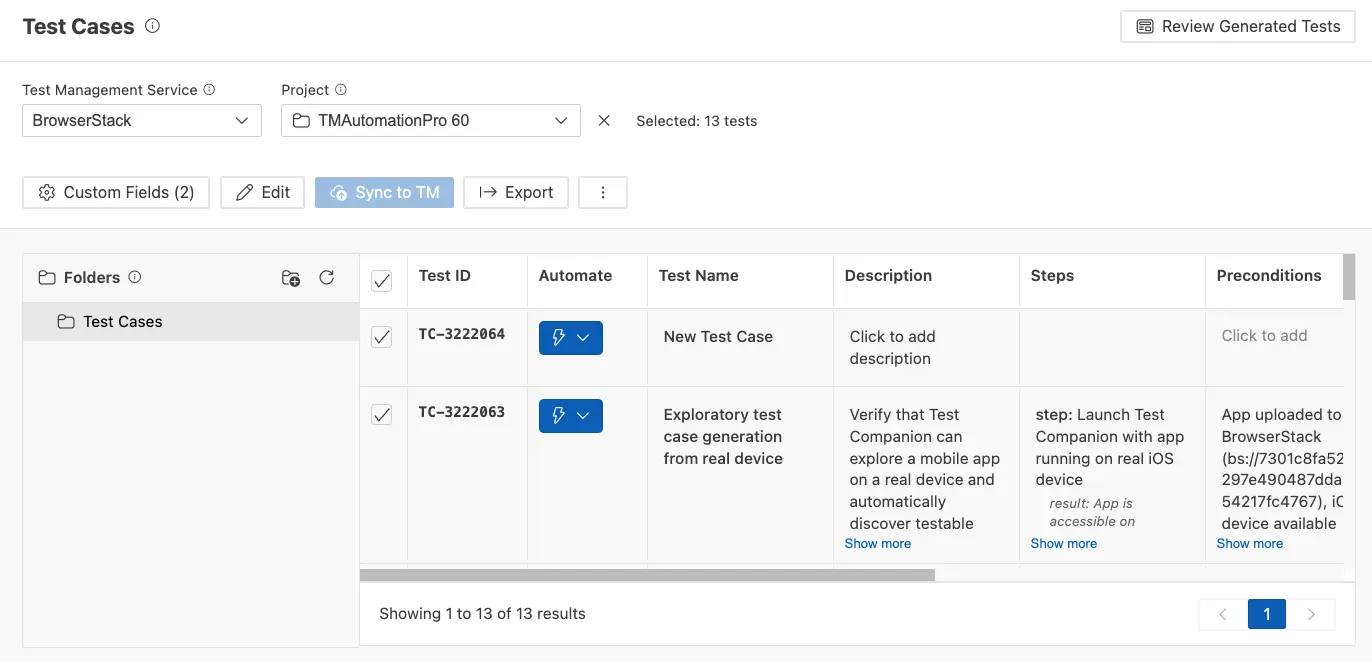
Task: Select the Edit pencil icon
Action: click(x=243, y=192)
